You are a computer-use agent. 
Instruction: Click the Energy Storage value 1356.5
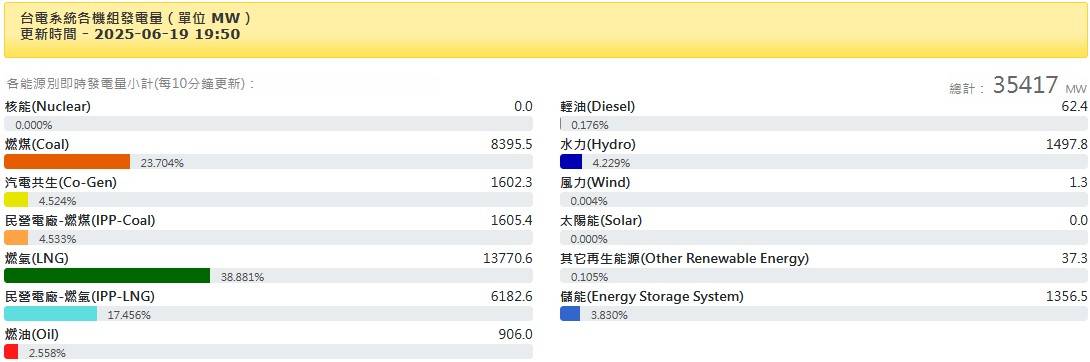(x=1066, y=297)
